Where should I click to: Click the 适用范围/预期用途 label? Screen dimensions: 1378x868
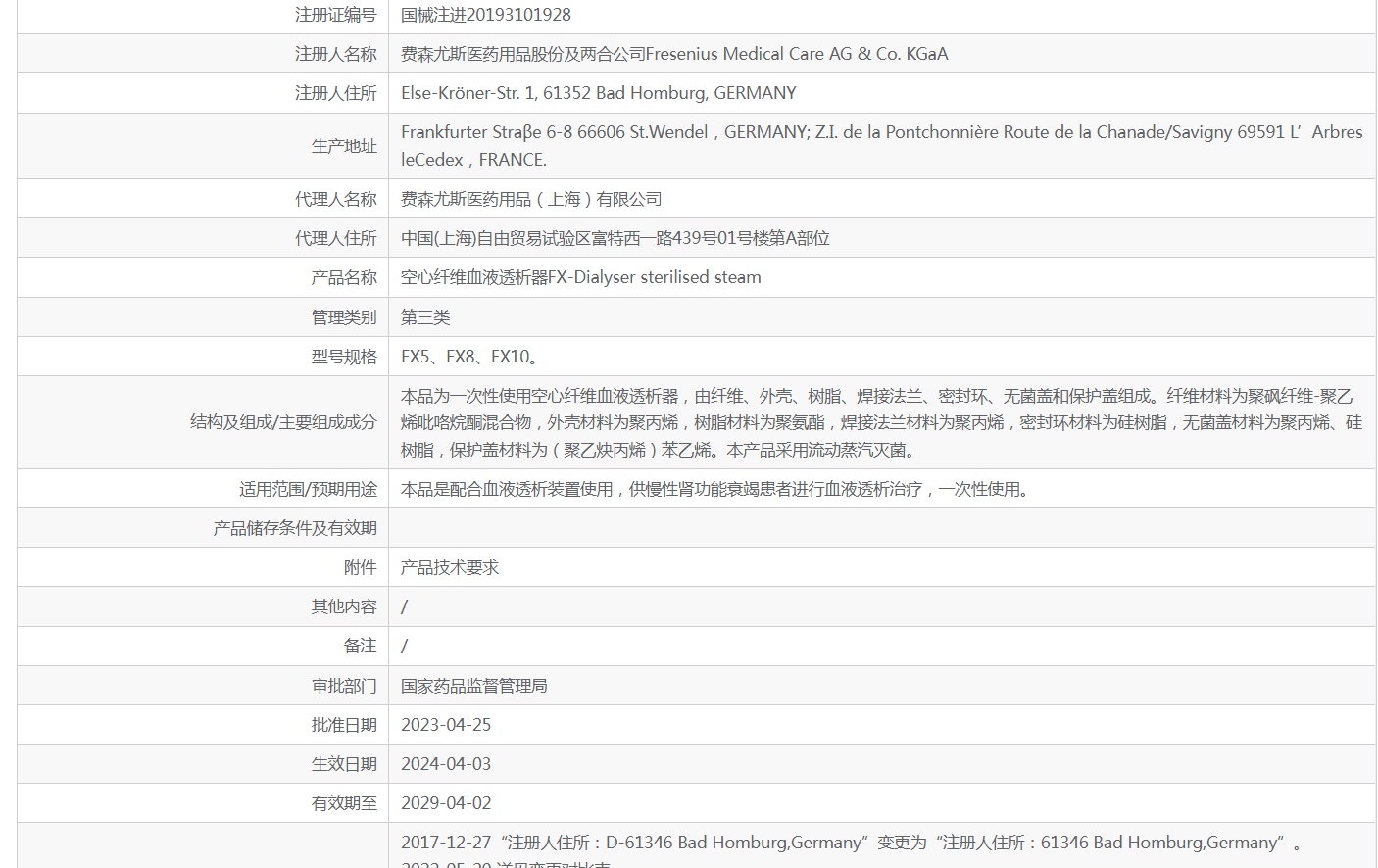click(x=308, y=489)
